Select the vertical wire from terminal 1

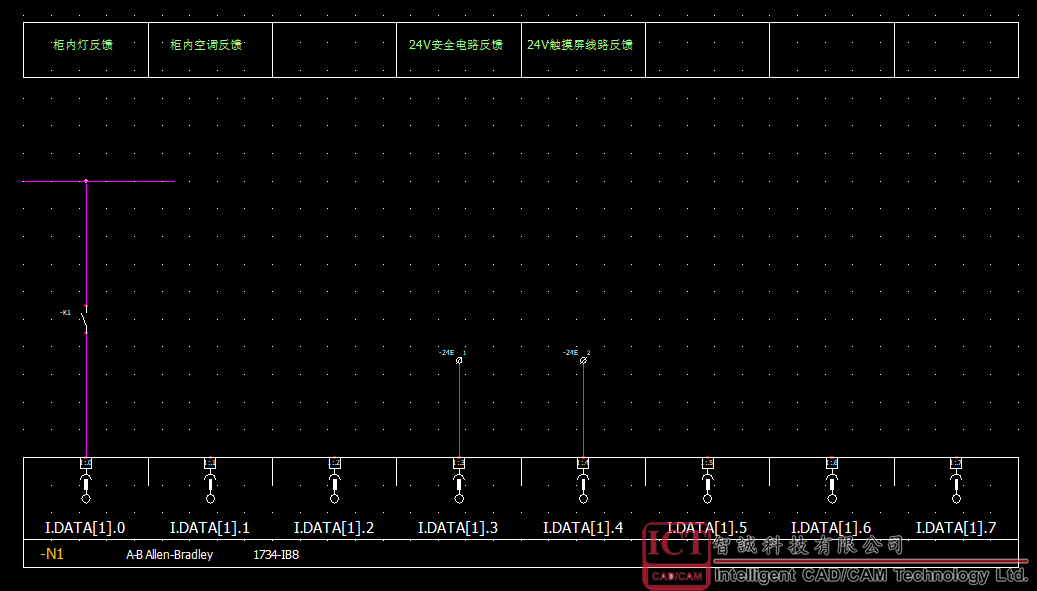[x=459, y=410]
